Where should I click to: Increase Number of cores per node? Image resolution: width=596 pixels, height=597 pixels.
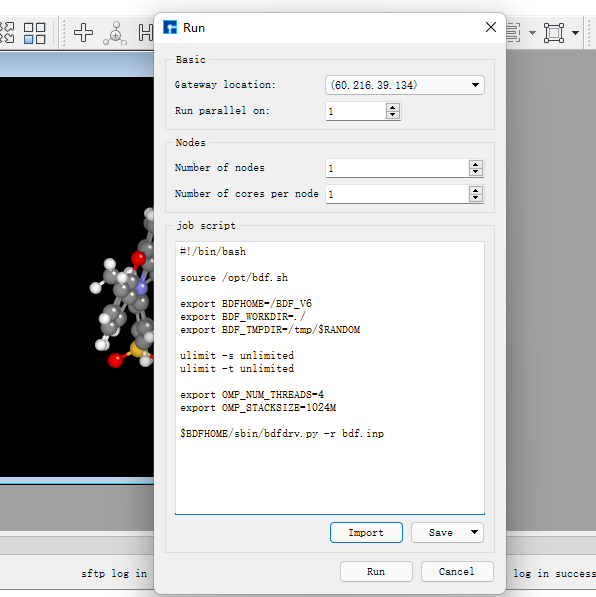pos(476,190)
